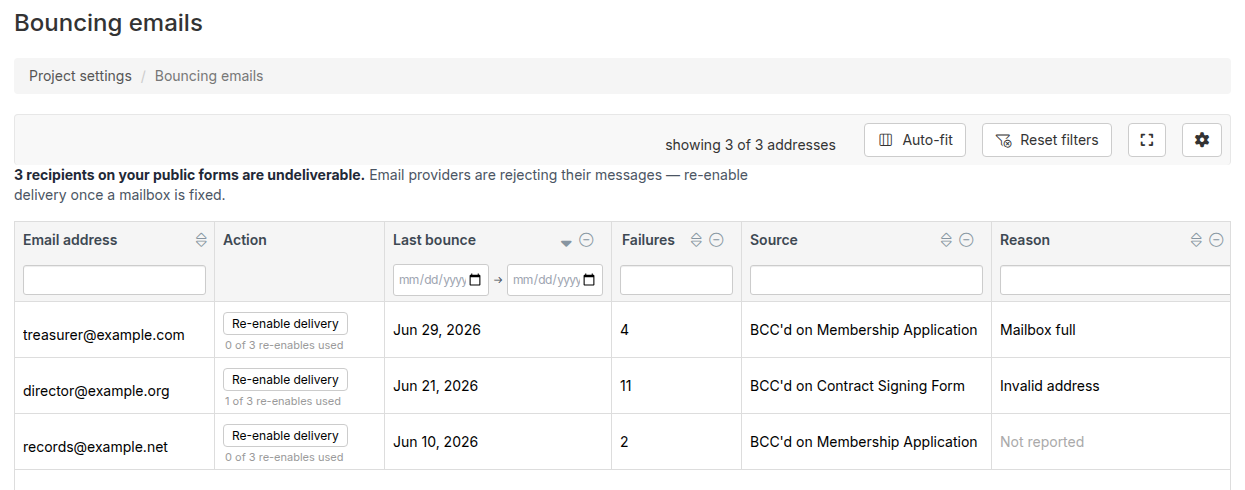Re-enable delivery for treasurer@example.com

[x=285, y=323]
